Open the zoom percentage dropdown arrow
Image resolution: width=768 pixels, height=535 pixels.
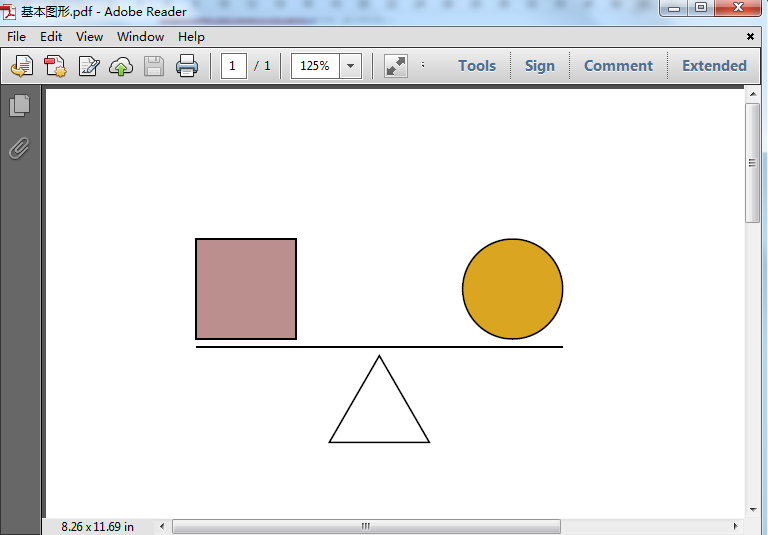click(350, 66)
